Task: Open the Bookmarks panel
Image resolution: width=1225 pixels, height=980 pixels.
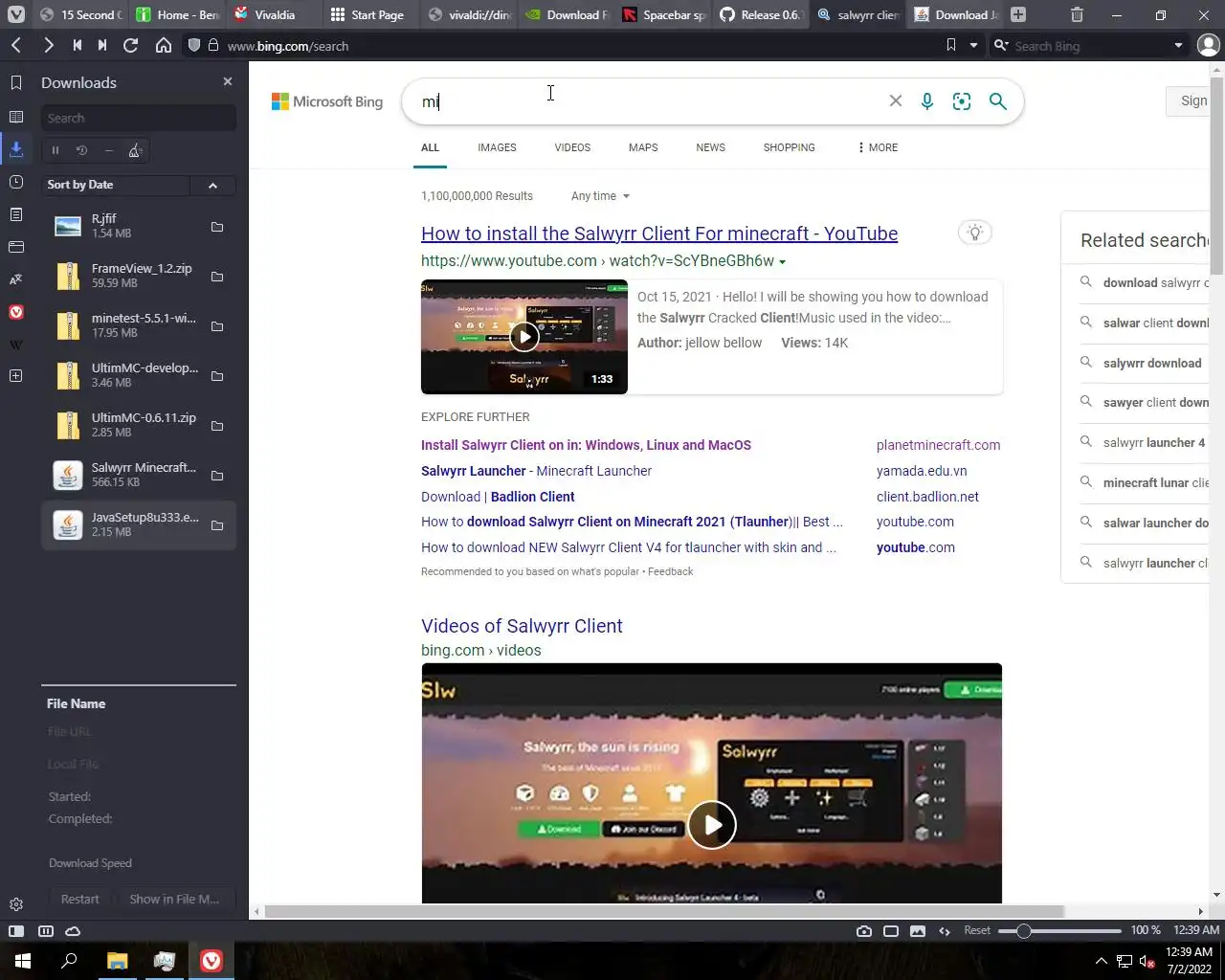Action: tap(16, 83)
